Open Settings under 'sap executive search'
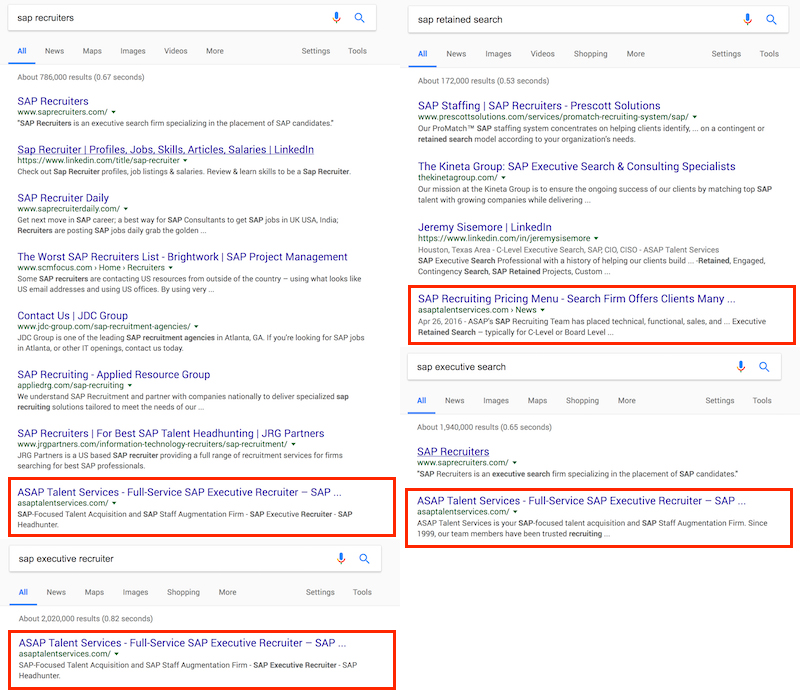Viewport: 800px width, 700px height. (x=719, y=401)
